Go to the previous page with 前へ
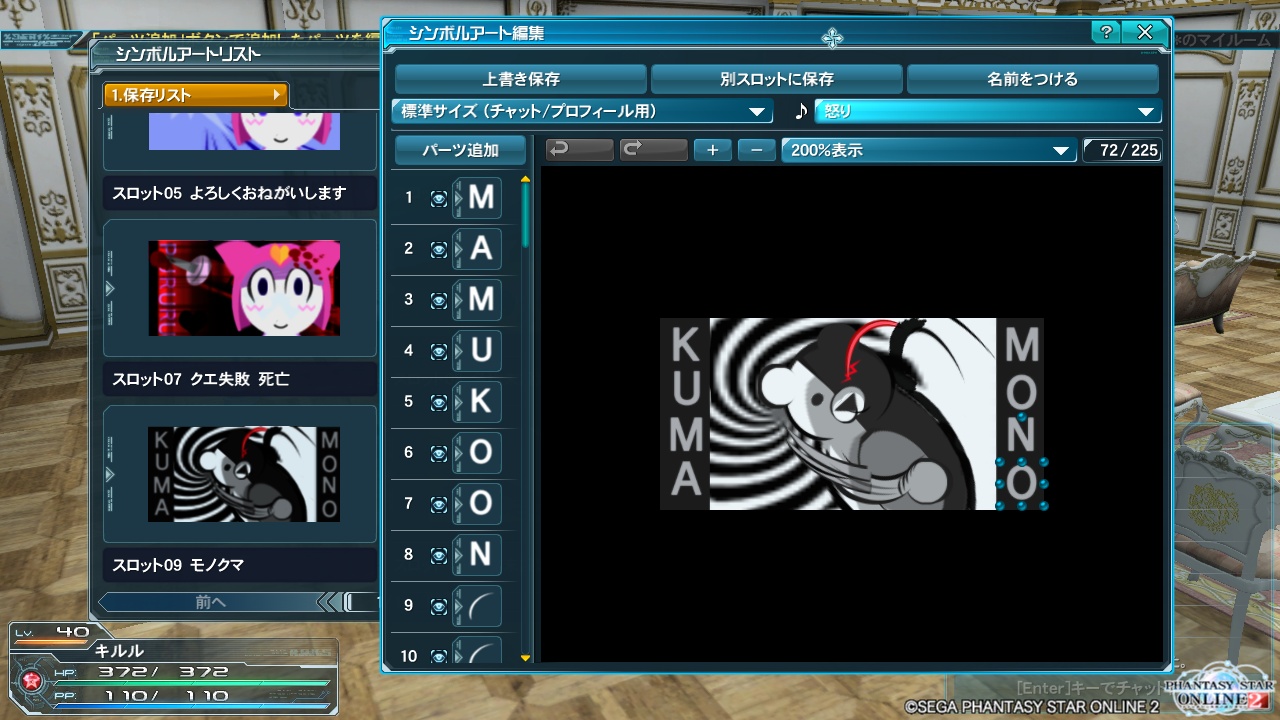Viewport: 1280px width, 720px height. pos(211,602)
